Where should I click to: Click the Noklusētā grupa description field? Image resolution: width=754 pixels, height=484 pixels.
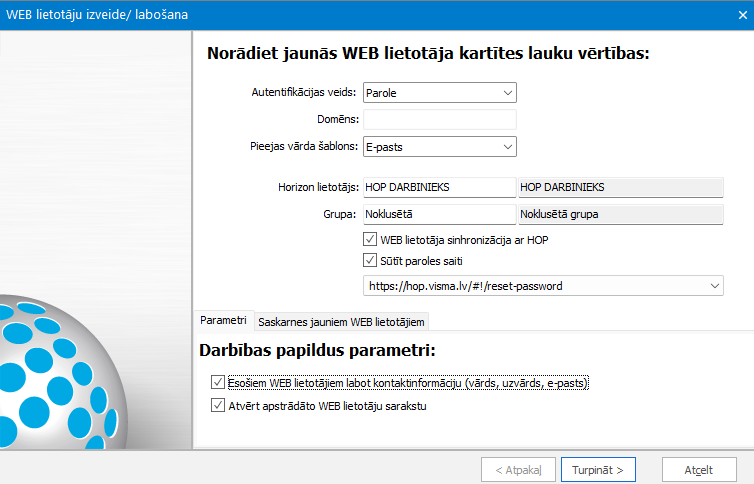click(621, 214)
